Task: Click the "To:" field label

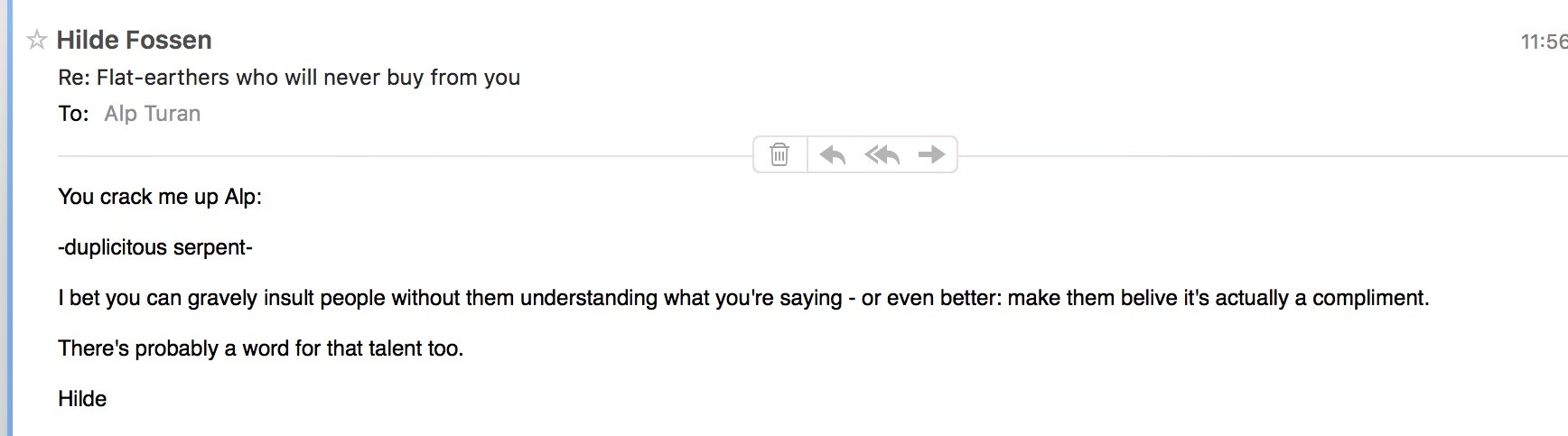Action: [x=73, y=114]
